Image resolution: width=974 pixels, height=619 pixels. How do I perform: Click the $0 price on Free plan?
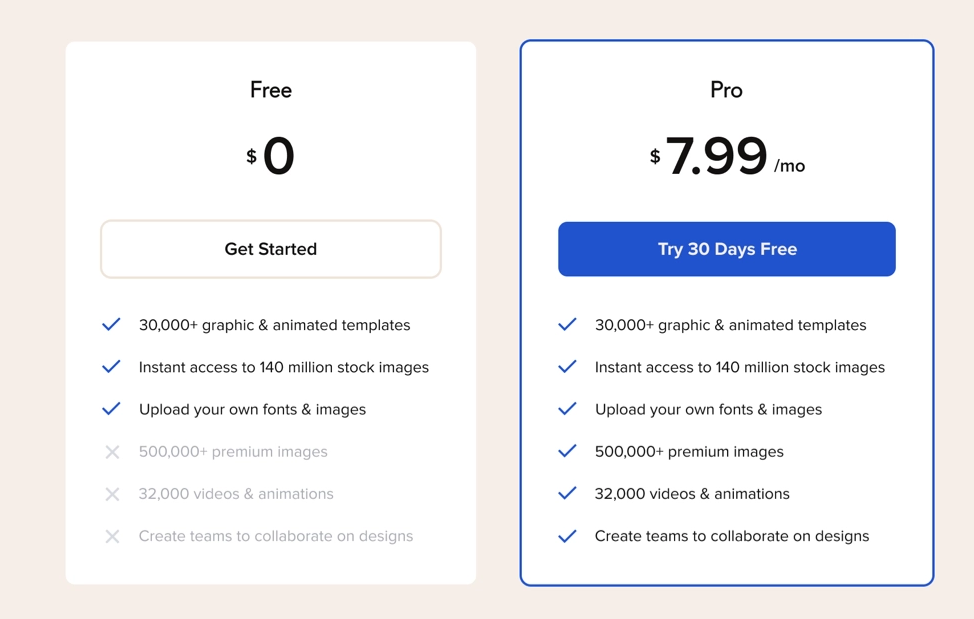click(271, 157)
